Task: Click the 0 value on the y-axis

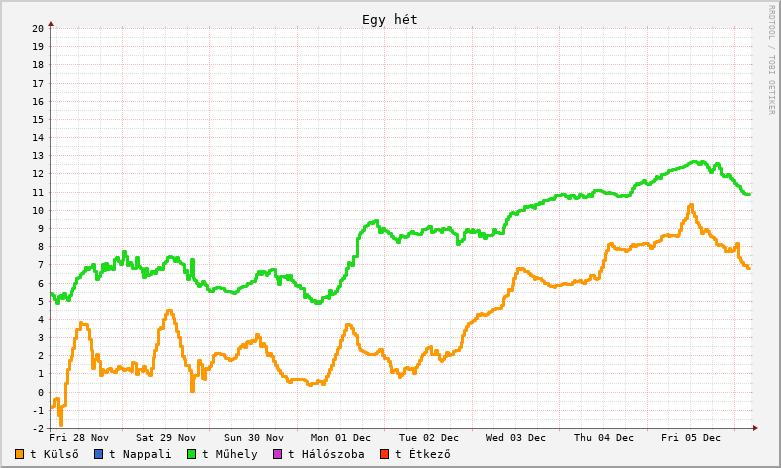Action: pyautogui.click(x=40, y=392)
